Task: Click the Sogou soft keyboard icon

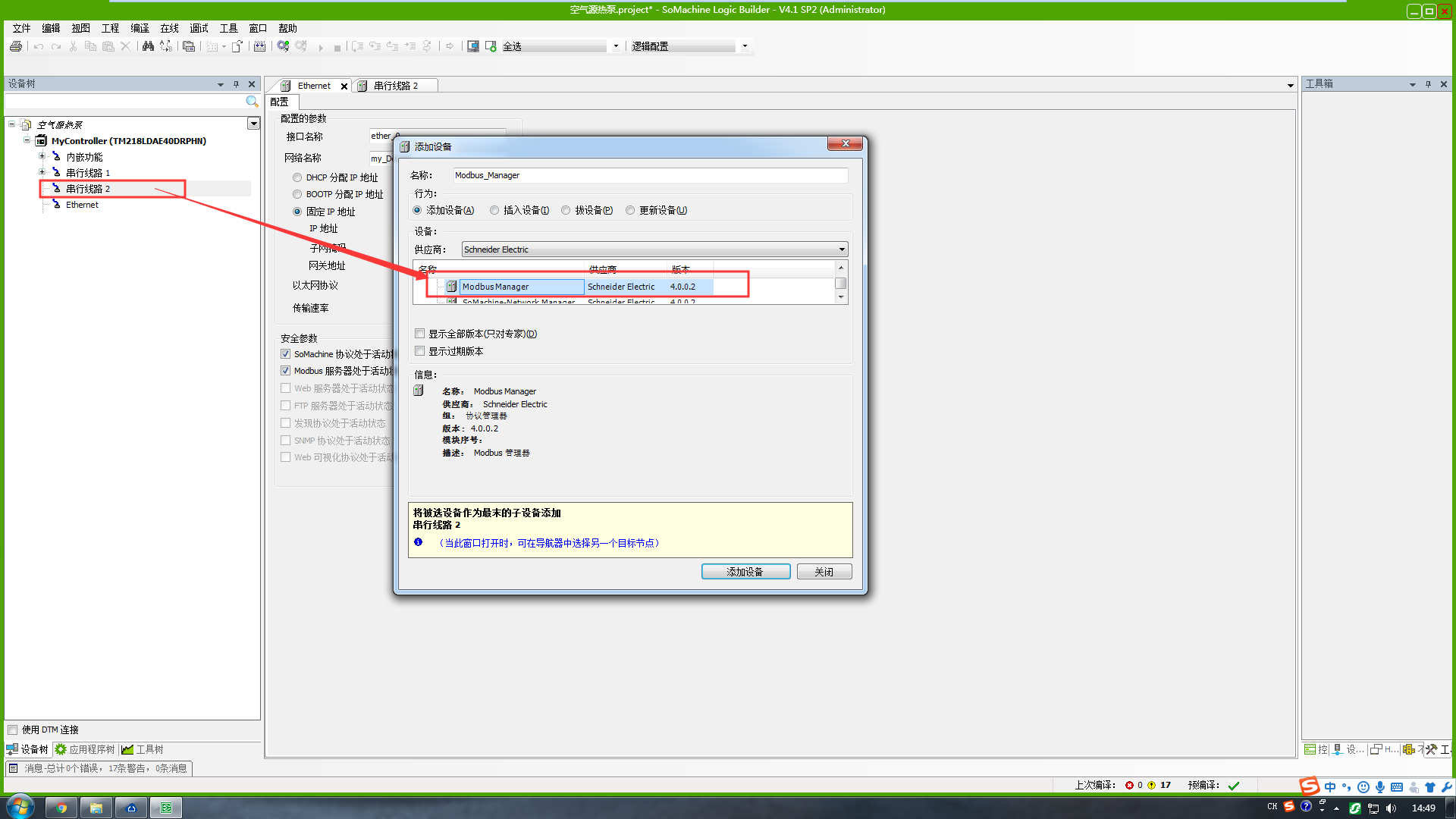Action: (1397, 786)
